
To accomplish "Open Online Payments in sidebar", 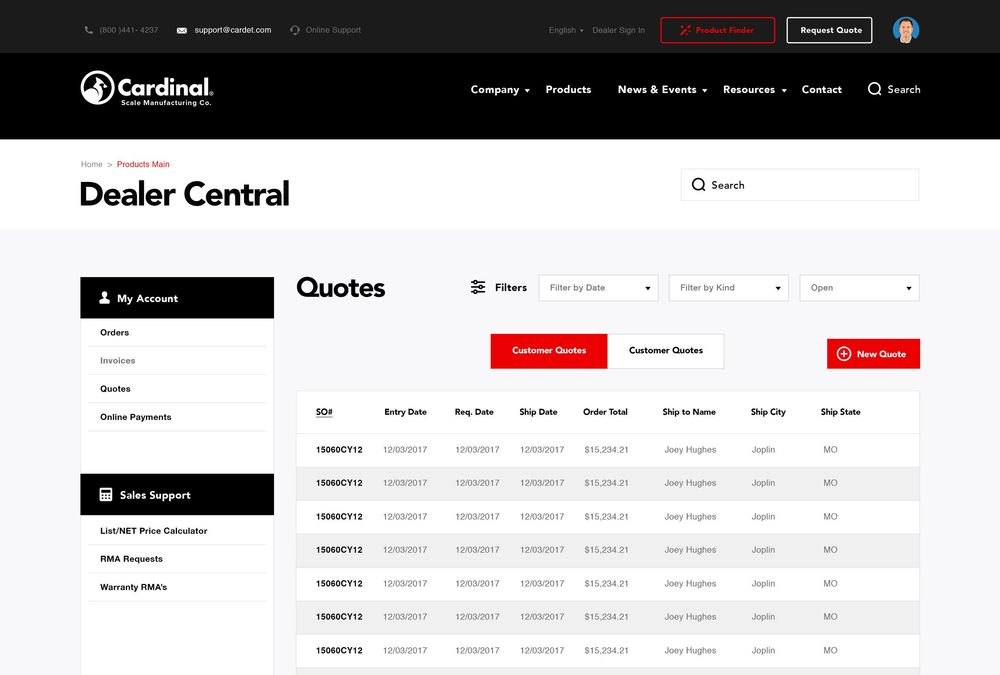I will click(x=135, y=417).
